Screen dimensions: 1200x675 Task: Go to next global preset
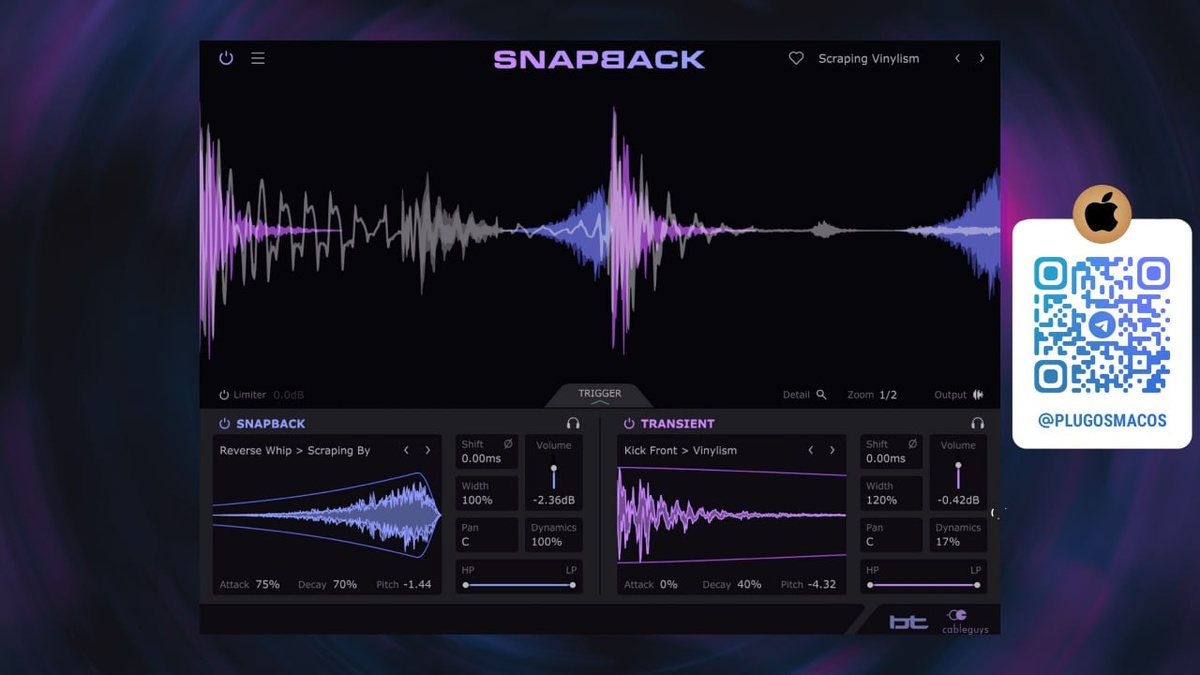[982, 58]
